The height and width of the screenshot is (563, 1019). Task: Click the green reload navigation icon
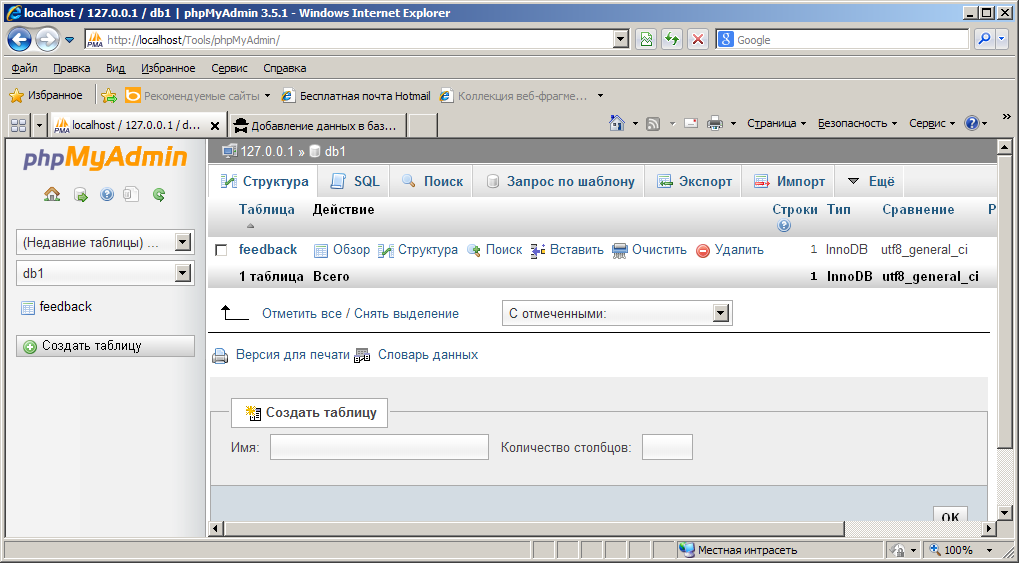159,194
